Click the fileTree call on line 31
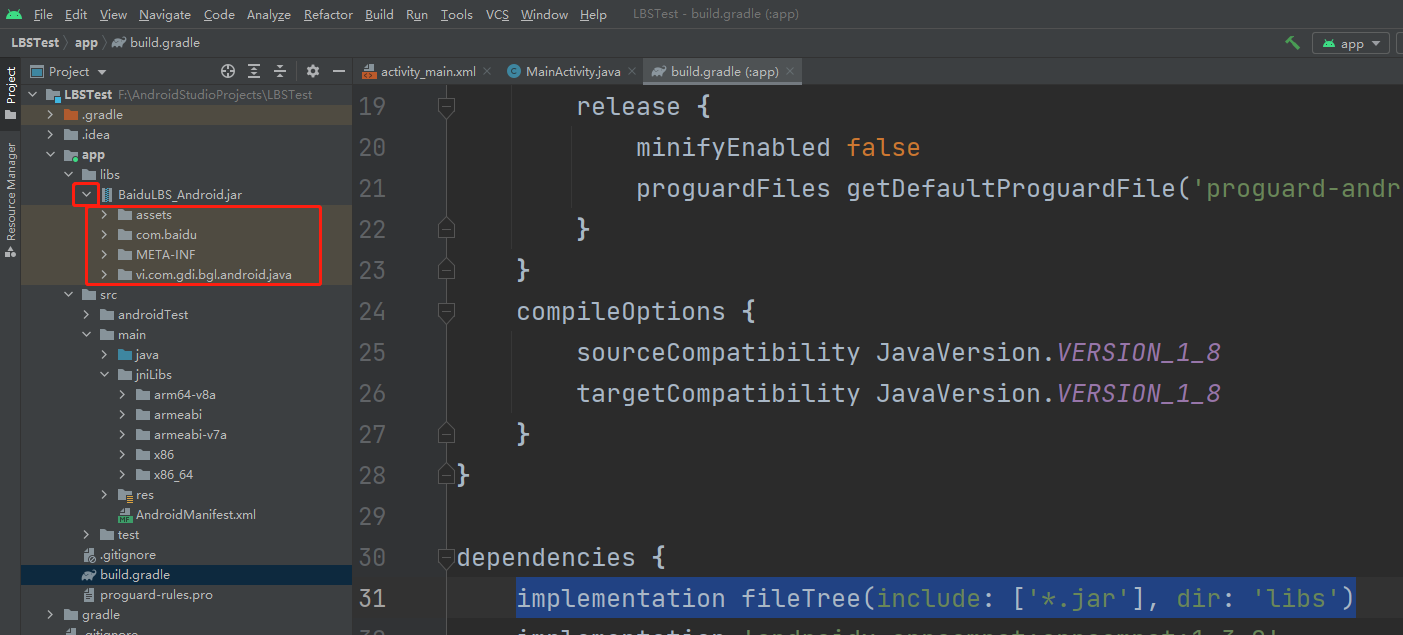This screenshot has width=1403, height=635. pyautogui.click(x=801, y=598)
